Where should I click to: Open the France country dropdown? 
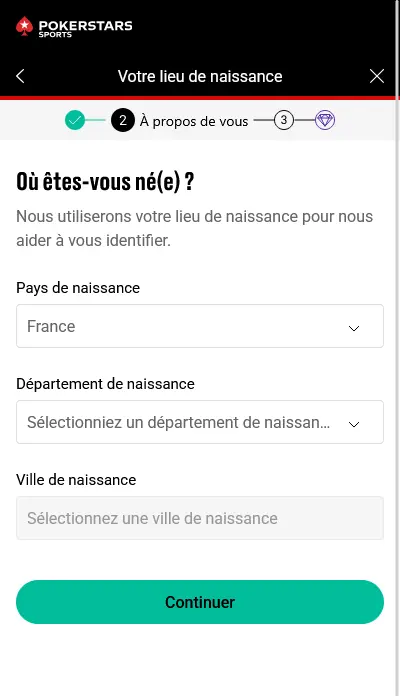(200, 326)
